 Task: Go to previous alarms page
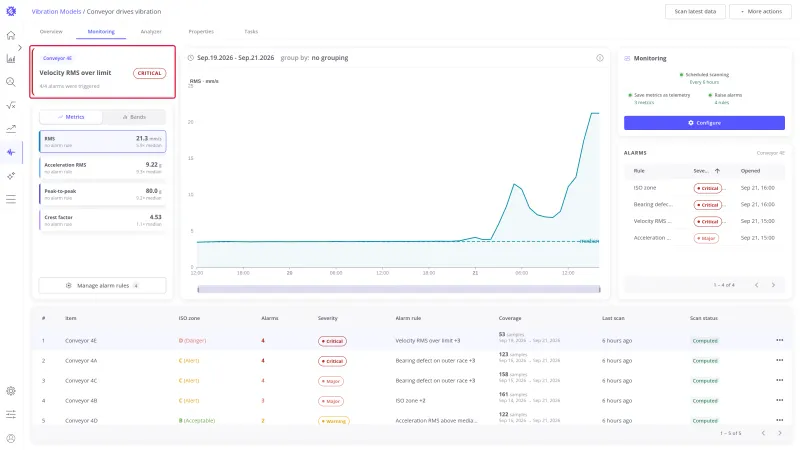point(757,285)
